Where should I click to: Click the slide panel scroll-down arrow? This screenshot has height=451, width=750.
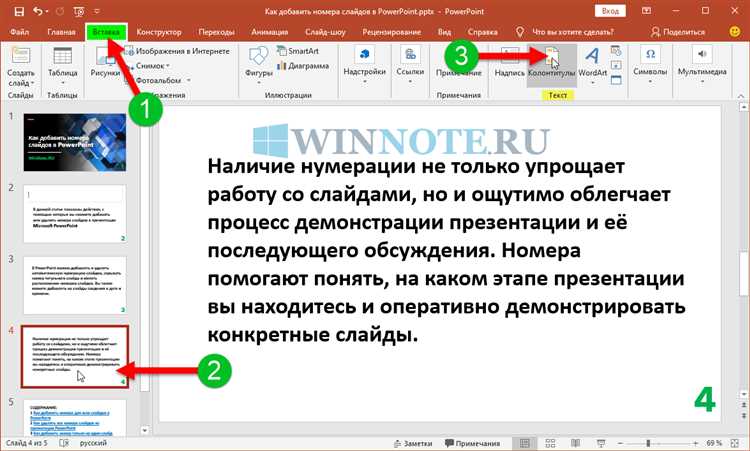pos(145,430)
